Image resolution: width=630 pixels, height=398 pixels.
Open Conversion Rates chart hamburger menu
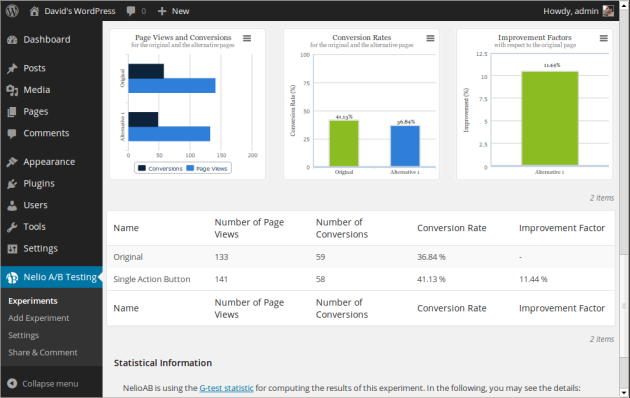point(430,38)
